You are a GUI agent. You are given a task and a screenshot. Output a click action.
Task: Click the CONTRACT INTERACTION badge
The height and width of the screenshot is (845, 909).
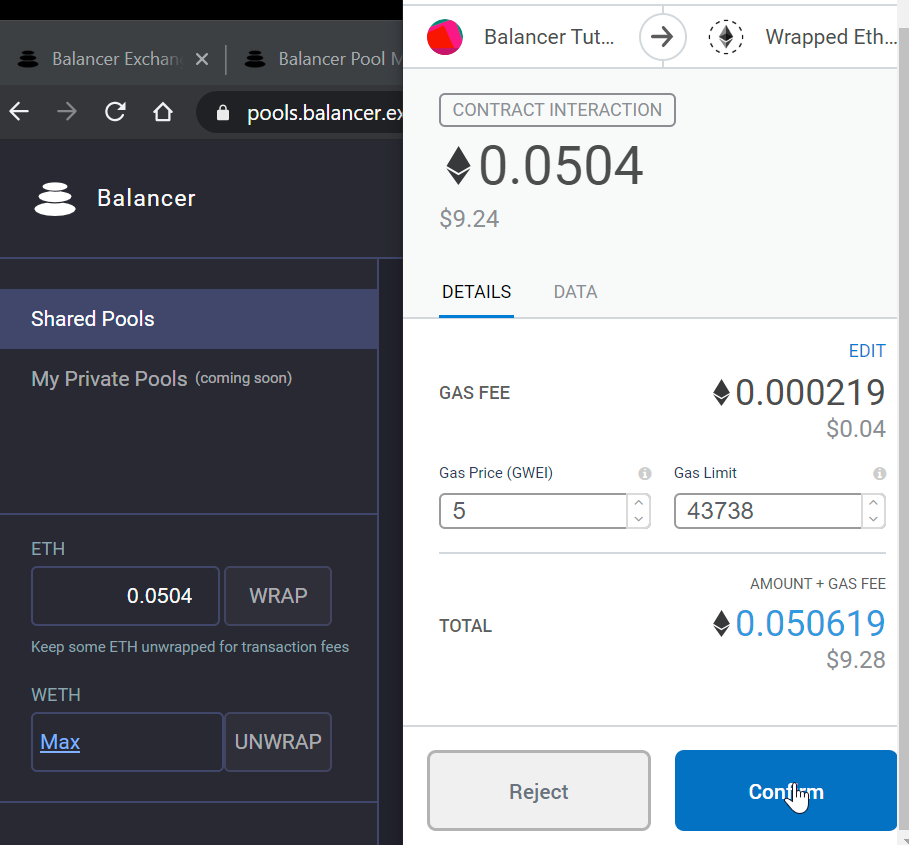(557, 110)
